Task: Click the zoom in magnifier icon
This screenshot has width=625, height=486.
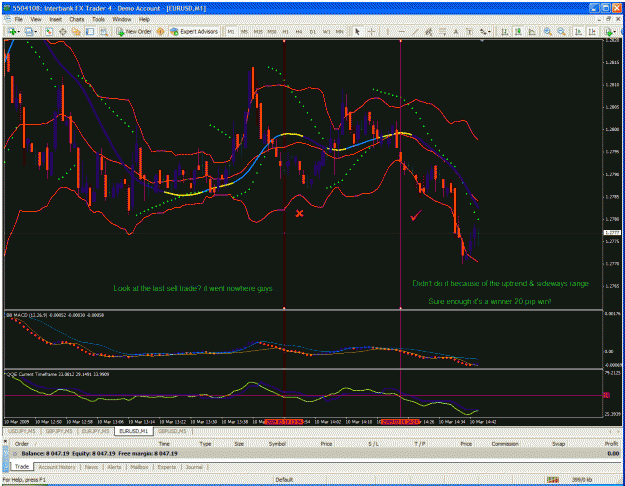Action: point(548,31)
